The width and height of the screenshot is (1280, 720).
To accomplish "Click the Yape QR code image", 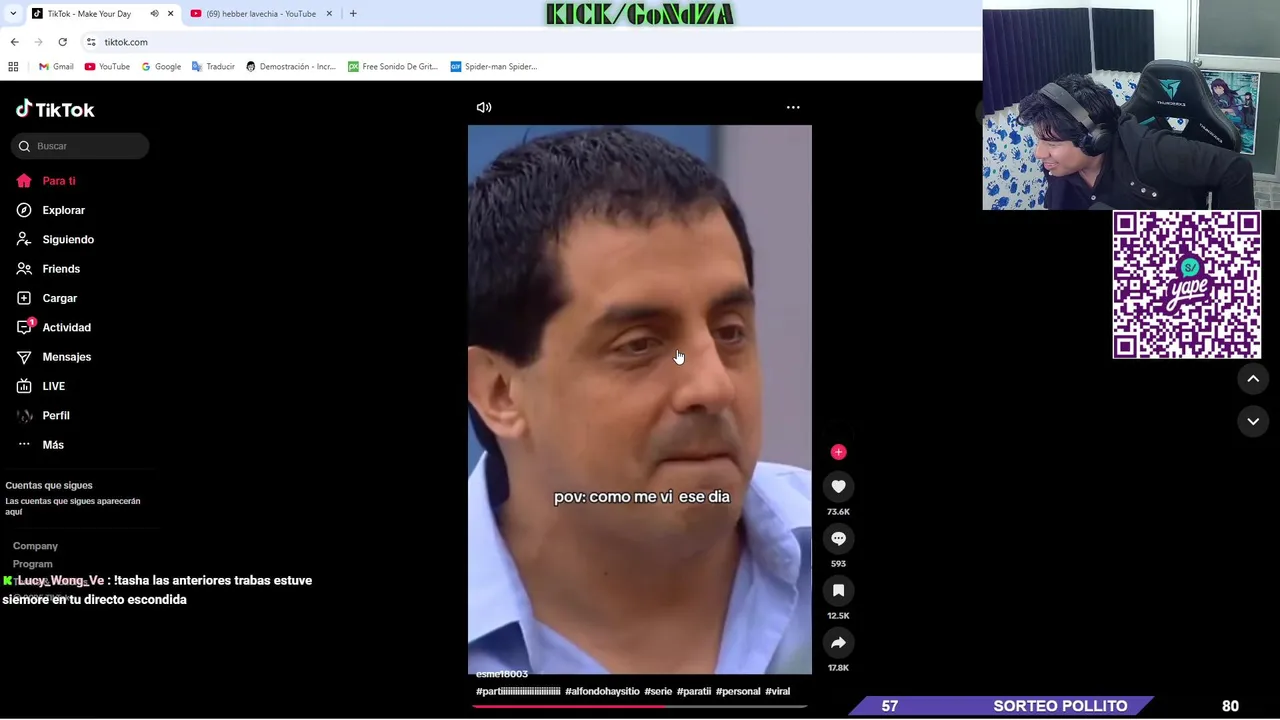I will pyautogui.click(x=1187, y=285).
